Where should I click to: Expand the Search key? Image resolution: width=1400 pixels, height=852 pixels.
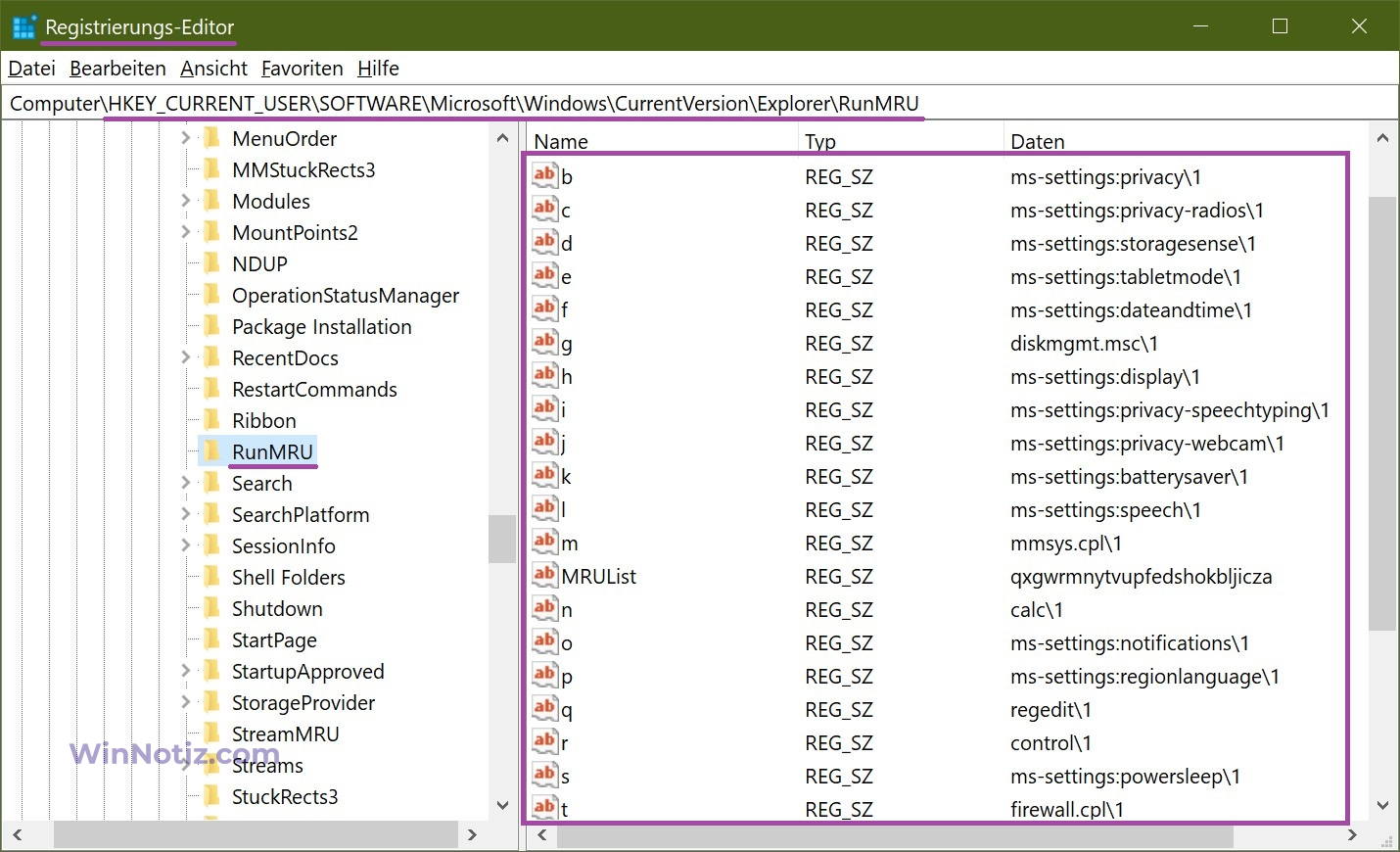[x=186, y=483]
